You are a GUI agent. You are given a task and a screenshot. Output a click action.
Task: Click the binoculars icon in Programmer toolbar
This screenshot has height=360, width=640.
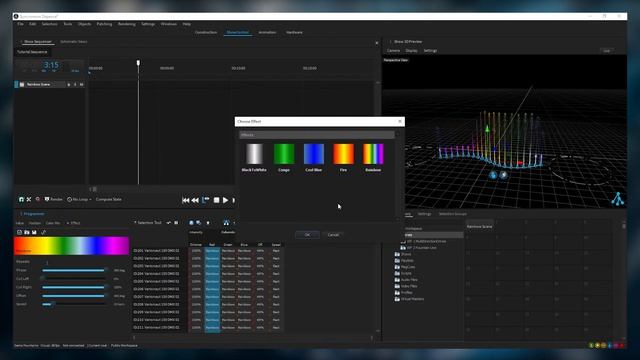point(226,222)
